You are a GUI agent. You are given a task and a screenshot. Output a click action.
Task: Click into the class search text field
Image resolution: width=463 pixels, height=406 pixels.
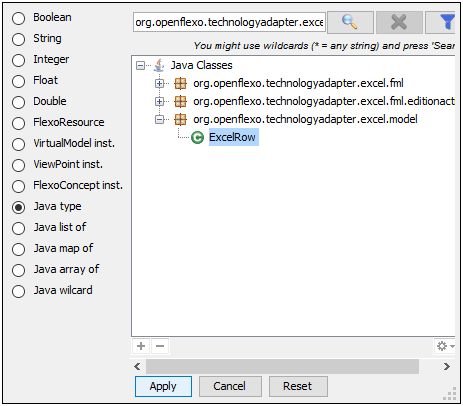click(x=229, y=22)
